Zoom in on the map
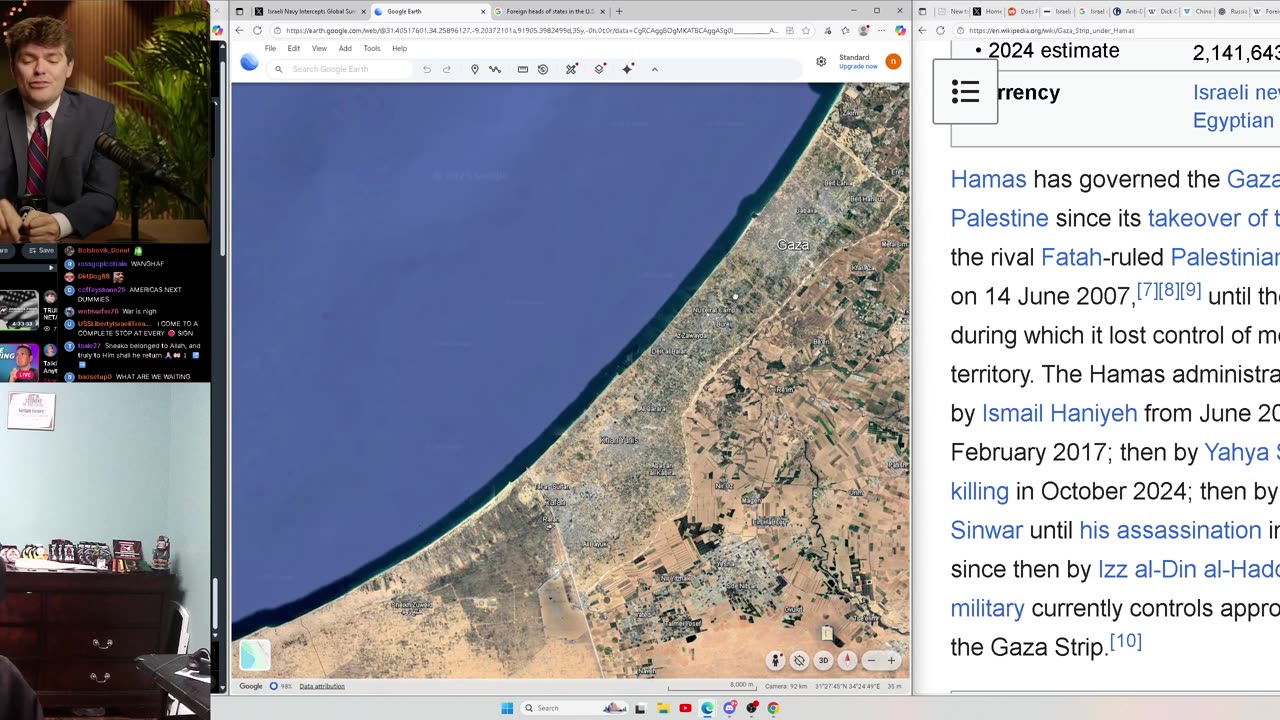The height and width of the screenshot is (720, 1280). [x=891, y=660]
